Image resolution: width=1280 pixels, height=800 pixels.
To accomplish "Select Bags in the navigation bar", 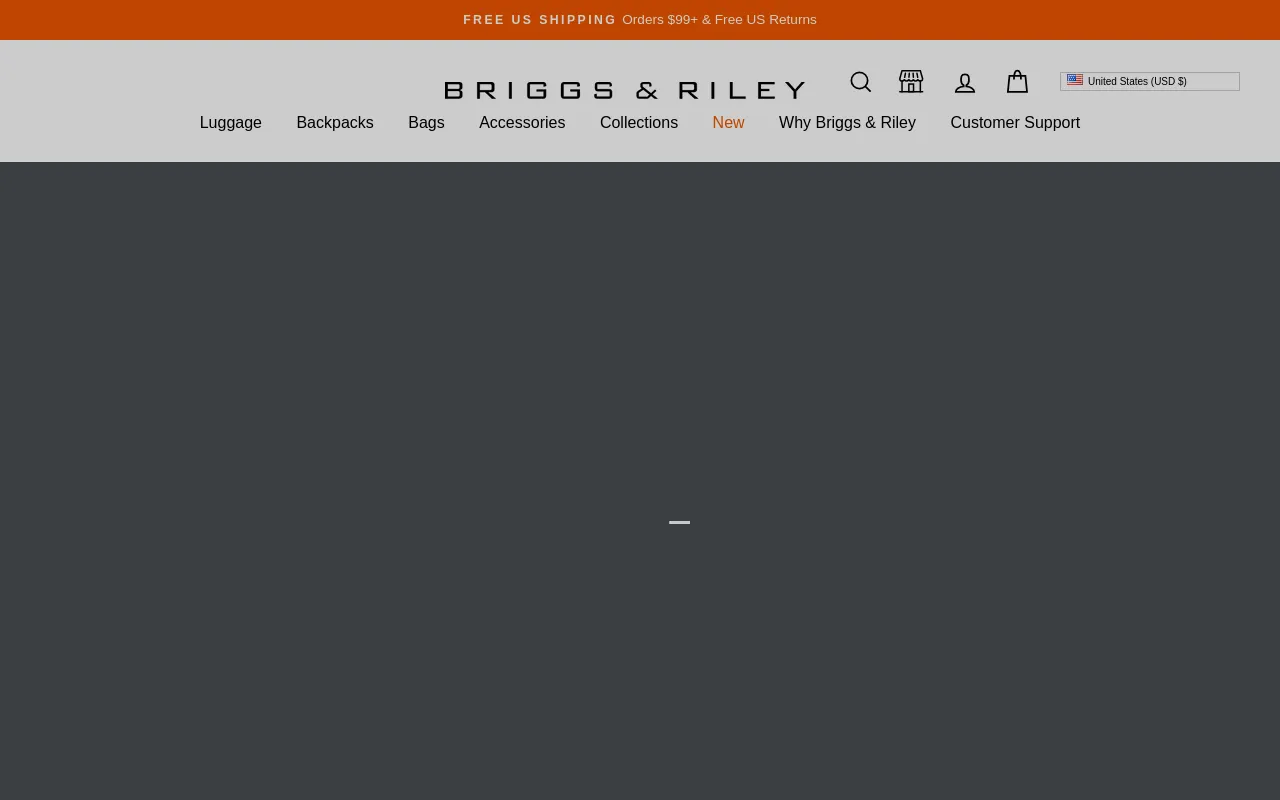I will [426, 123].
